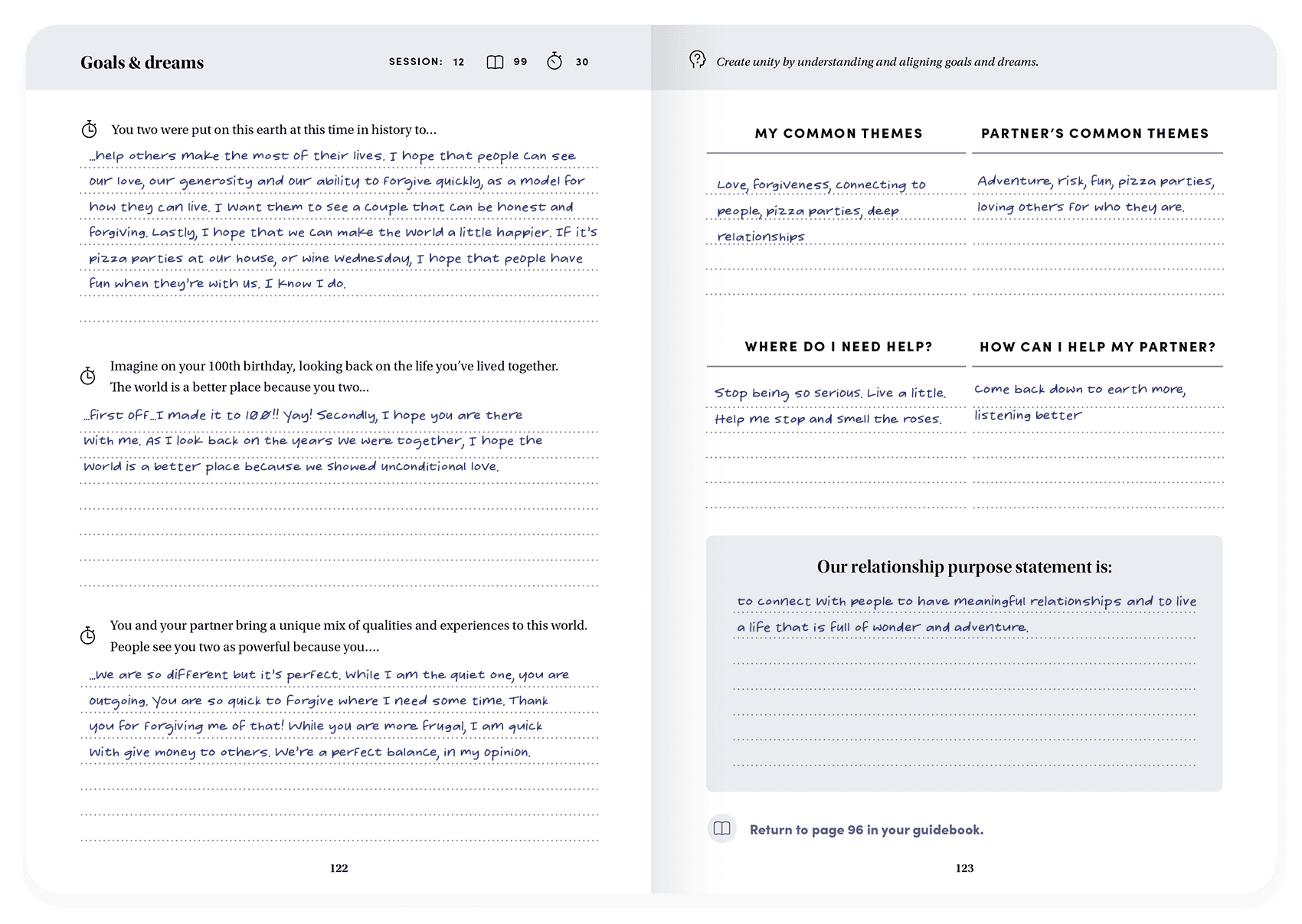Click the open book icon beside 99
Viewport: 1302px width, 924px height.
click(495, 62)
